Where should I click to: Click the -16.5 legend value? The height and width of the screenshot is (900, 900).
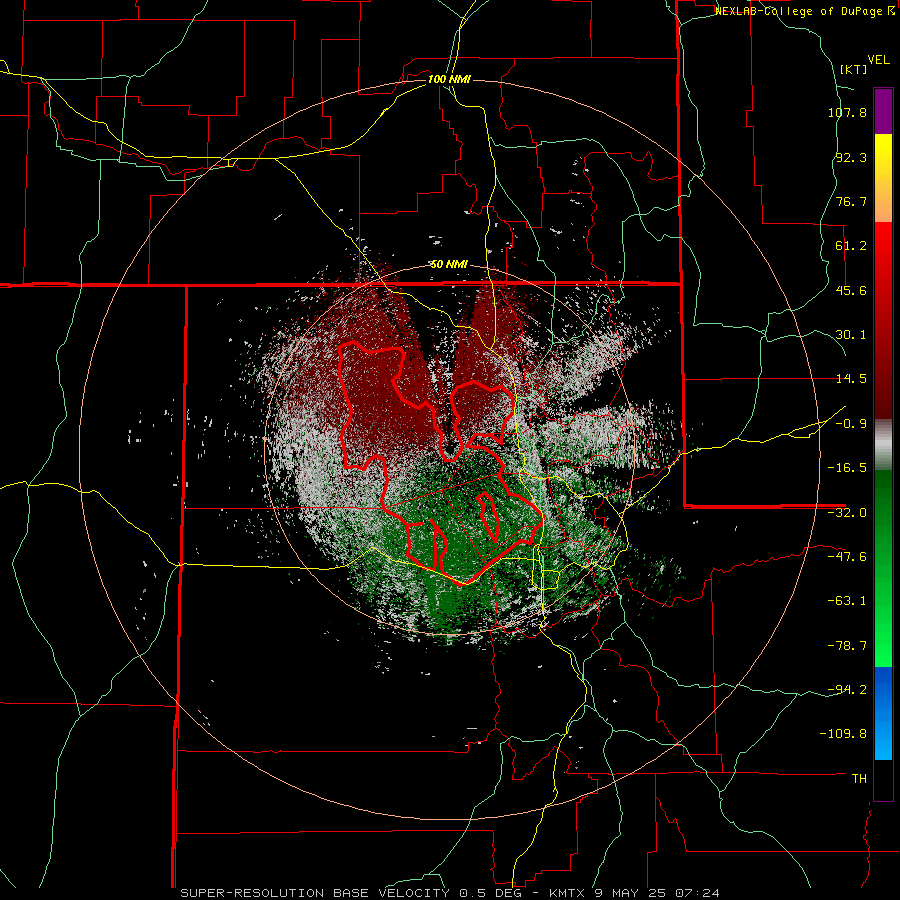click(x=847, y=468)
